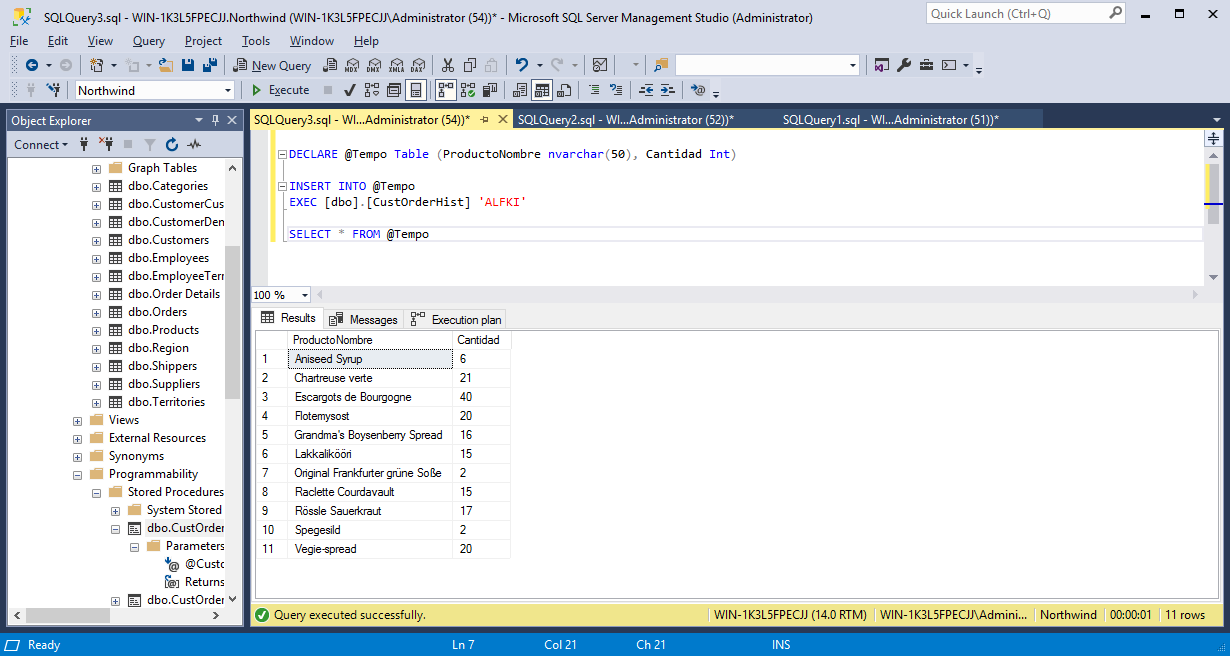Collapse the Programmability folder node

coord(77,474)
